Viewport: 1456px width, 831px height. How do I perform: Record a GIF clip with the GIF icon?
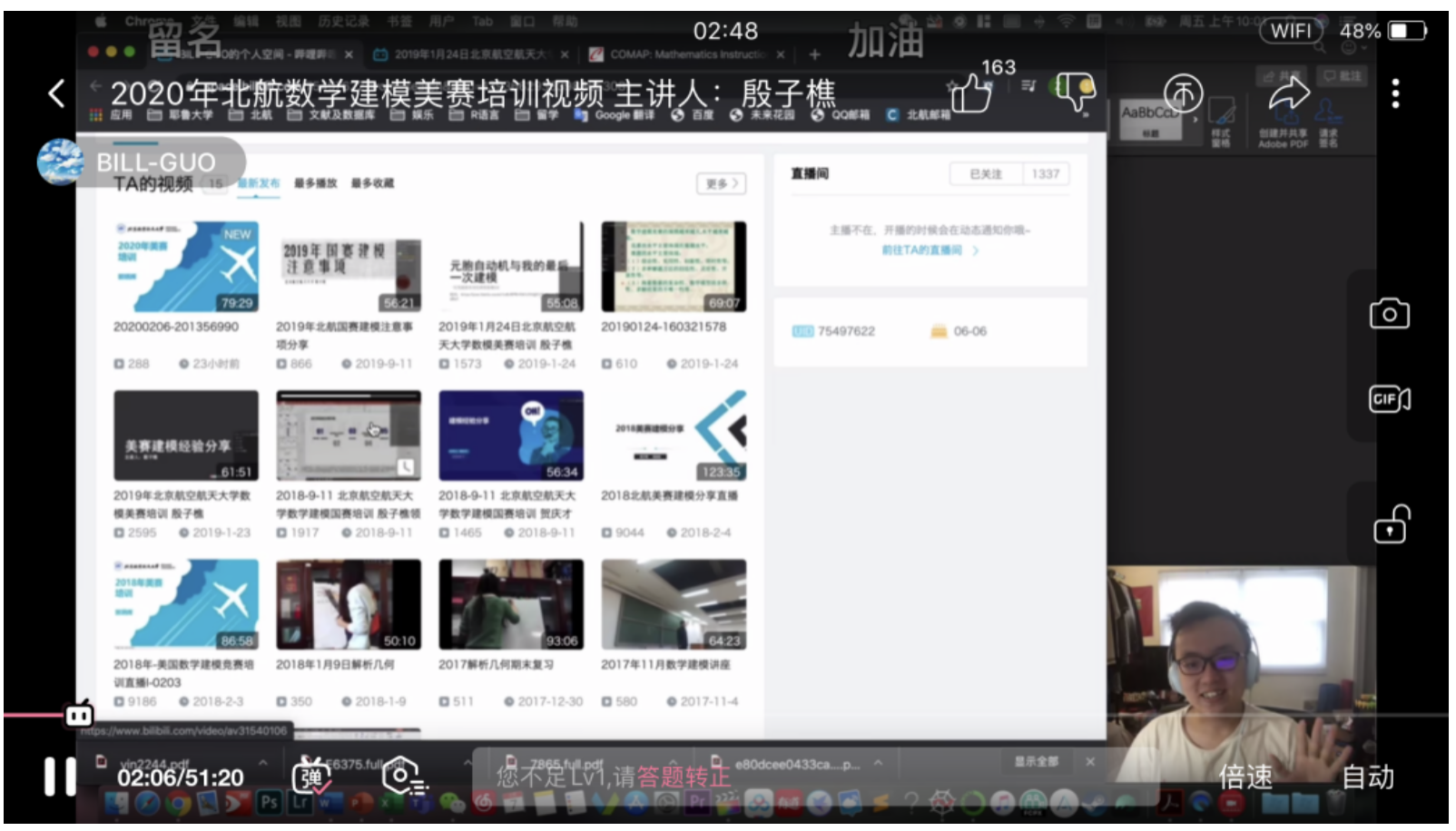1389,399
